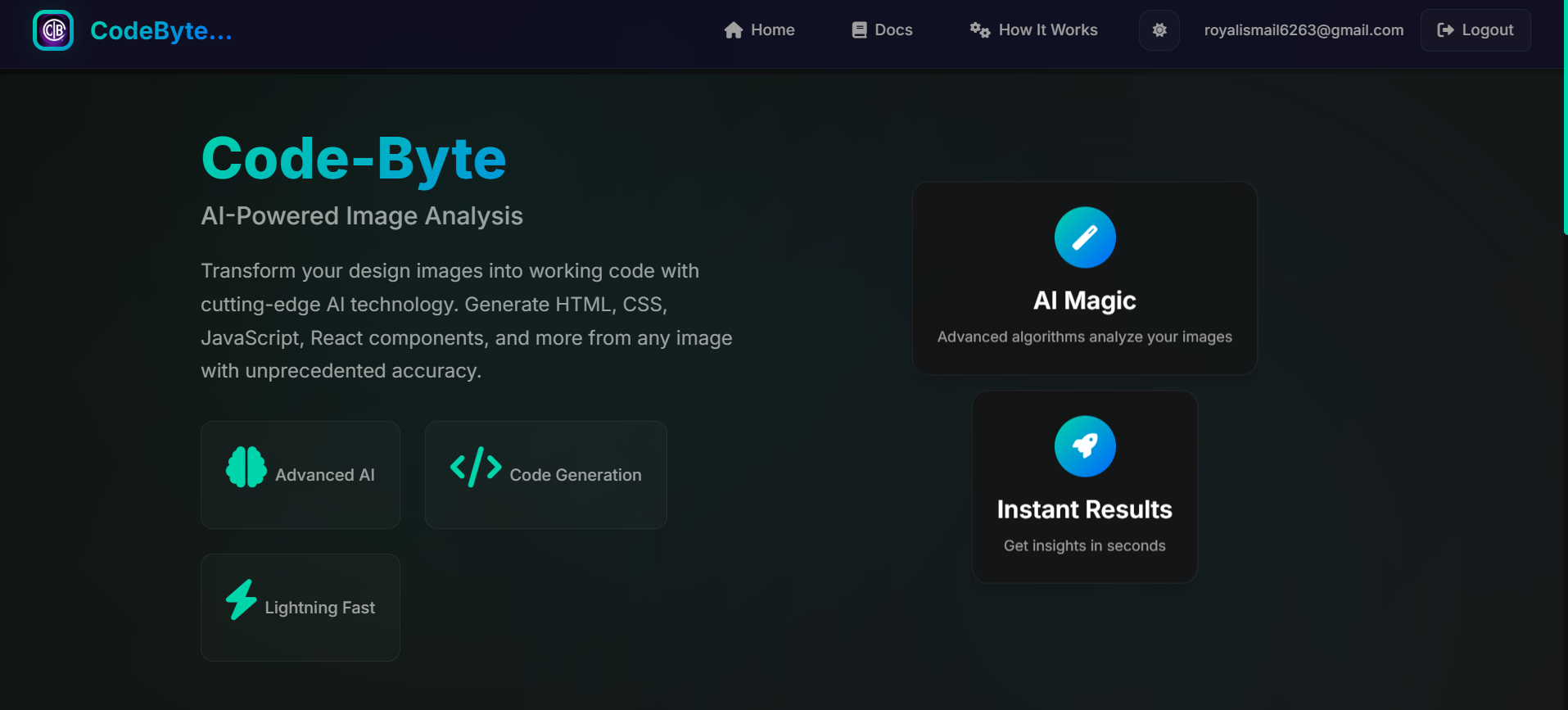
Task: Click the Docs book icon
Action: (x=859, y=30)
